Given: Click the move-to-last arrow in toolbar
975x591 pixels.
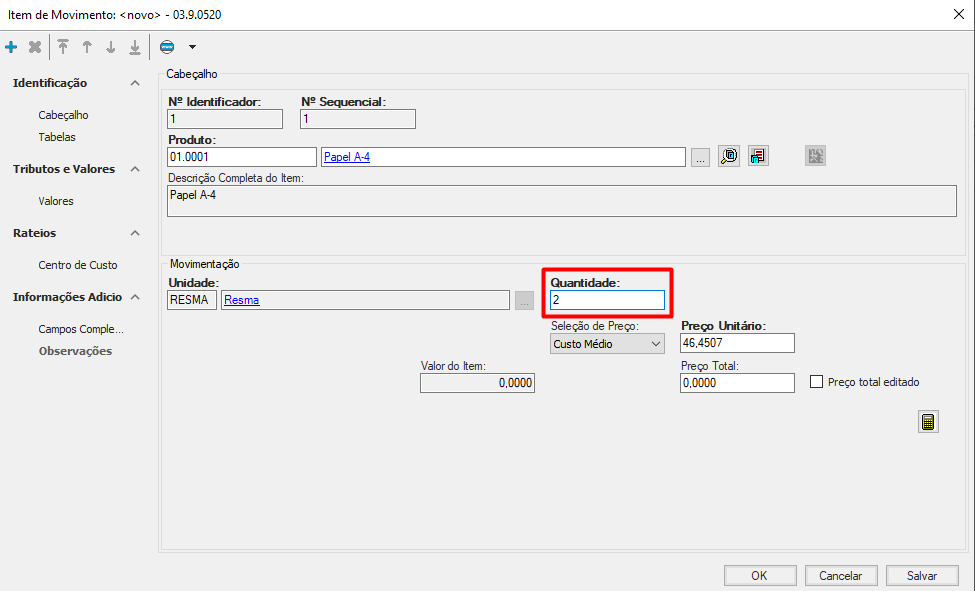Looking at the screenshot, I should point(135,47).
